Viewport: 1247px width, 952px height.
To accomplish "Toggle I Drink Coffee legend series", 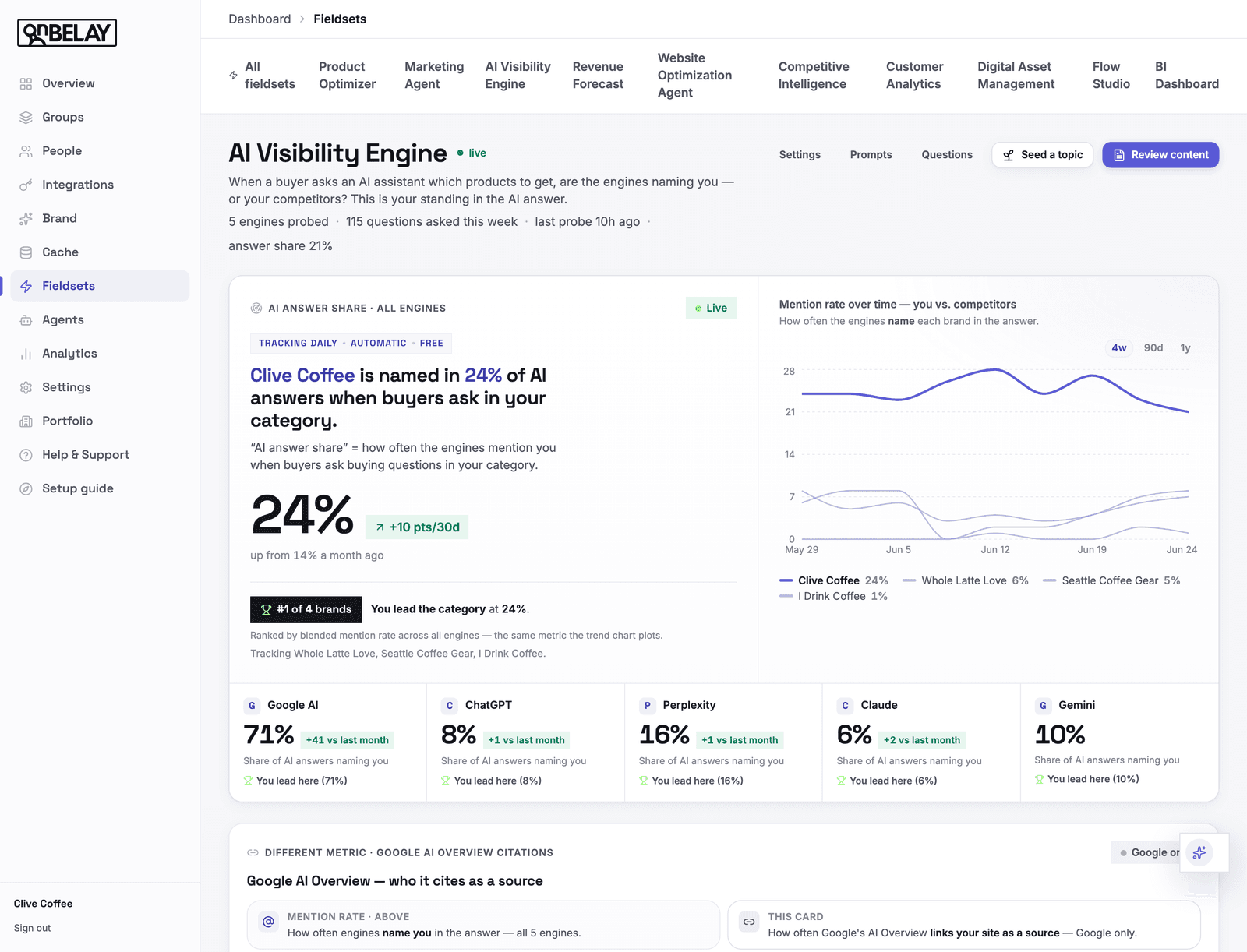I will click(834, 596).
